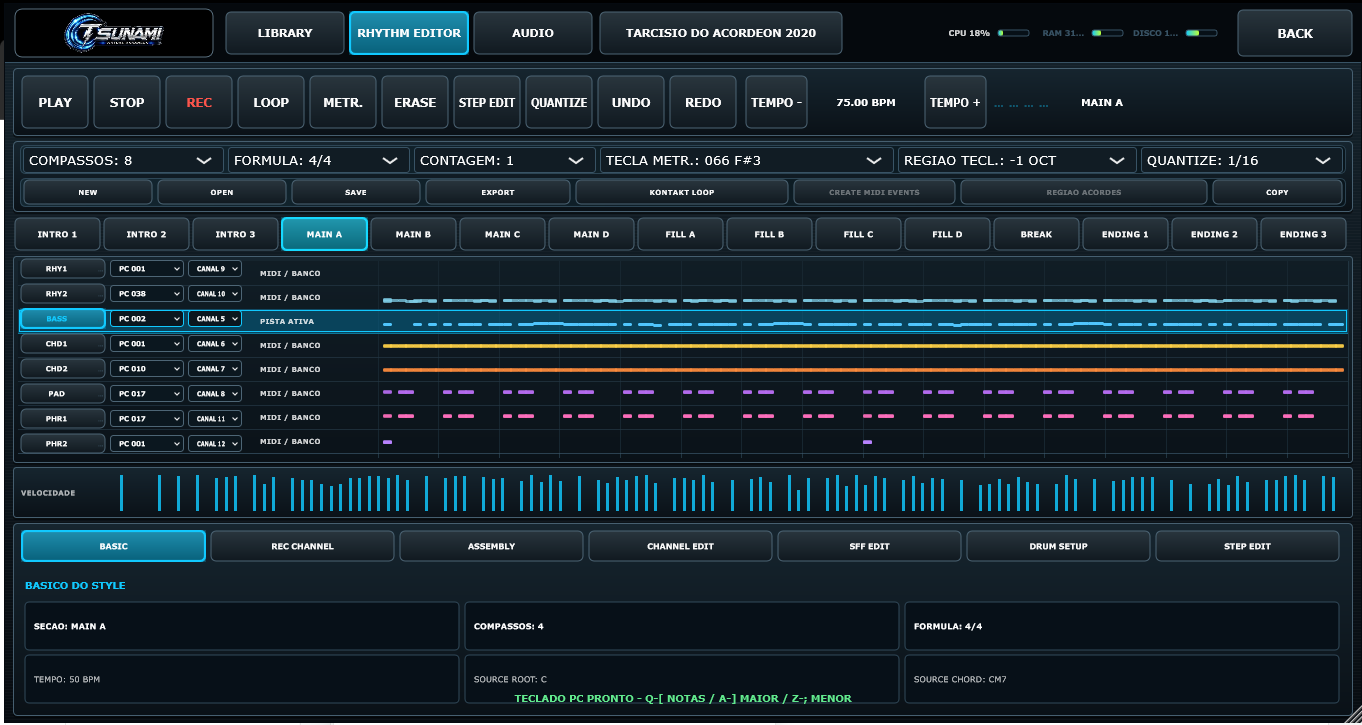This screenshot has height=725, width=1362.
Task: Open the DRUM SETUP tab
Action: click(x=1059, y=546)
